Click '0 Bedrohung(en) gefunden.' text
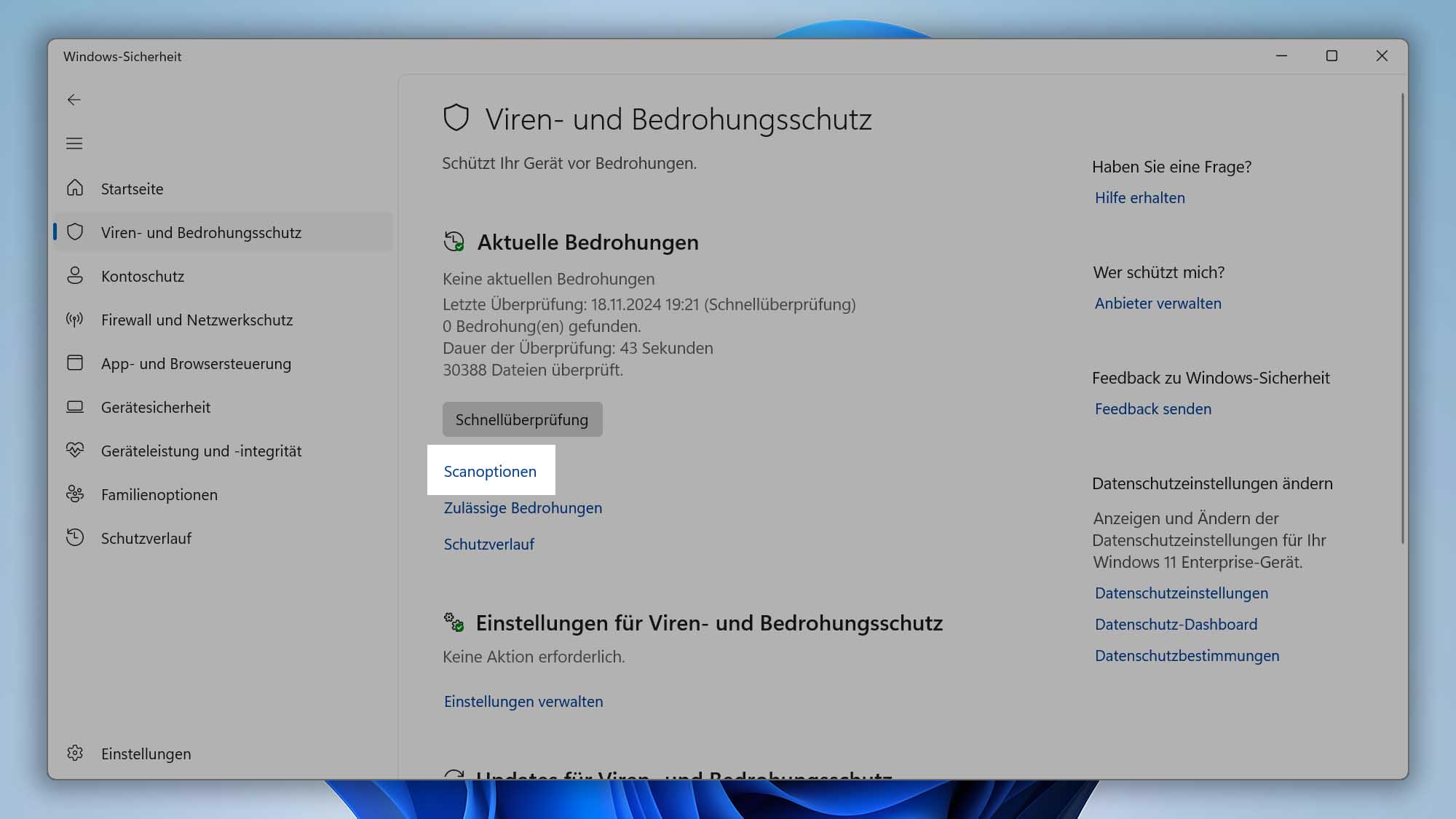Screen dimensions: 1456x819 pyautogui.click(x=542, y=326)
